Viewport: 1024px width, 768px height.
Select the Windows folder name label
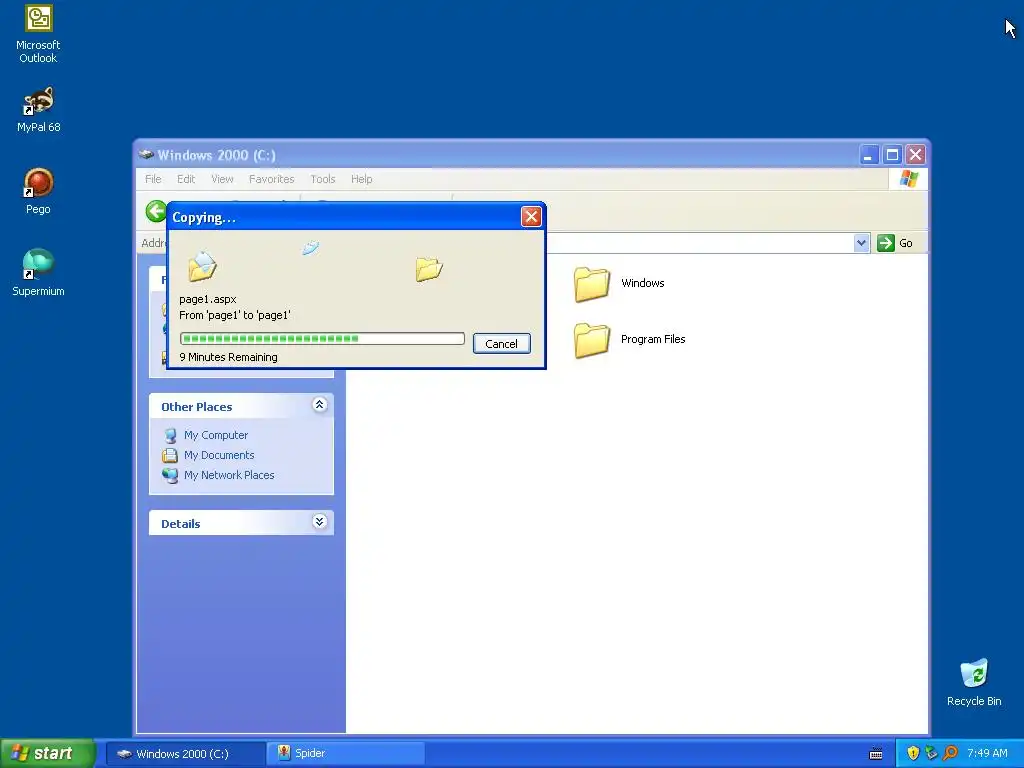pyautogui.click(x=643, y=283)
